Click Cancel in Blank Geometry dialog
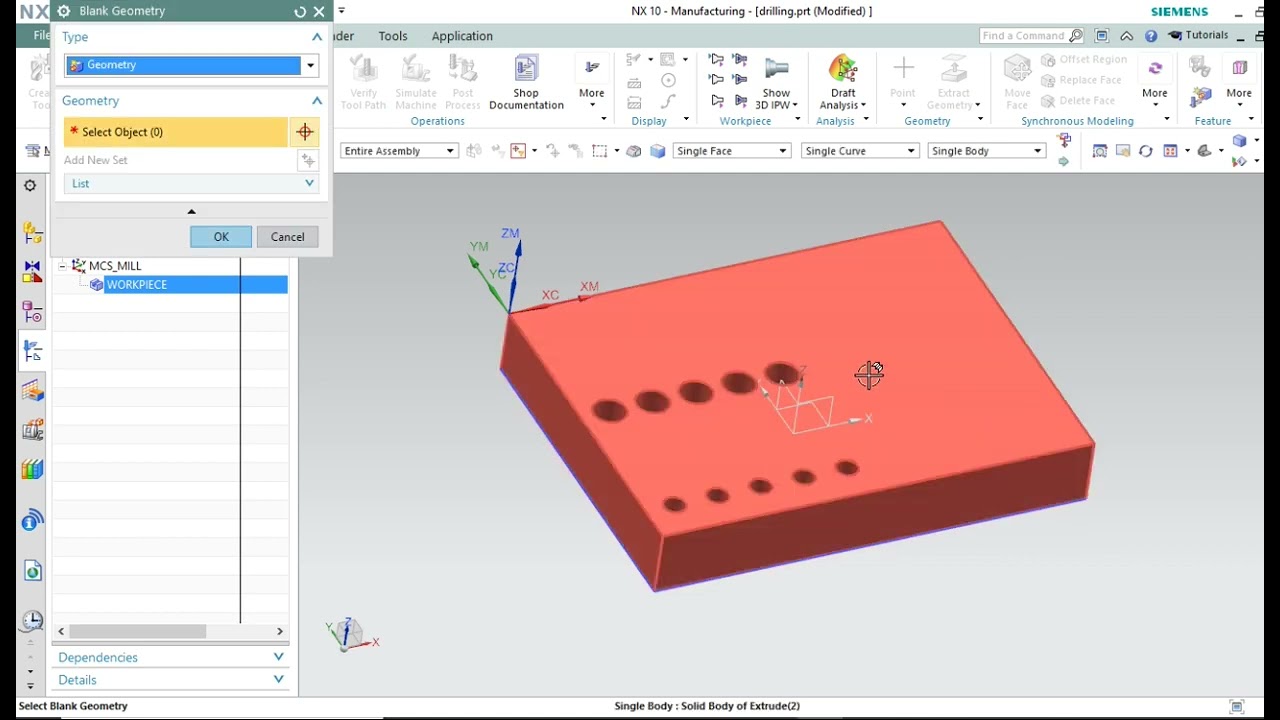The height and width of the screenshot is (720, 1280). tap(287, 237)
